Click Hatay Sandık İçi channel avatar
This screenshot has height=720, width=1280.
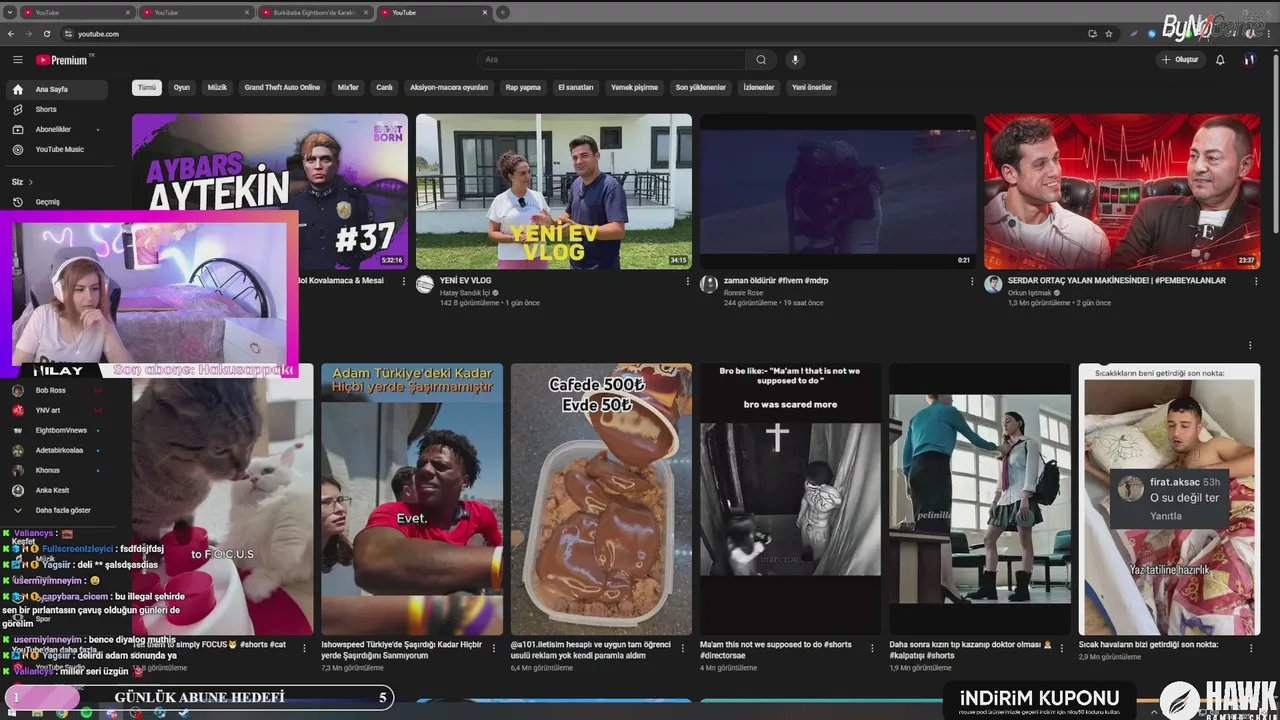tap(425, 284)
